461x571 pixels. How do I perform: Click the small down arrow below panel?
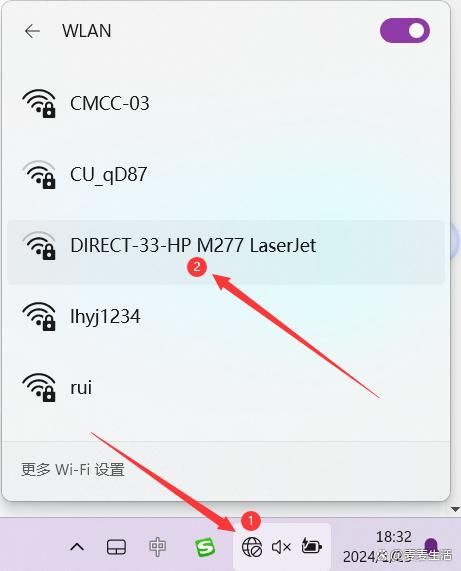(455, 509)
